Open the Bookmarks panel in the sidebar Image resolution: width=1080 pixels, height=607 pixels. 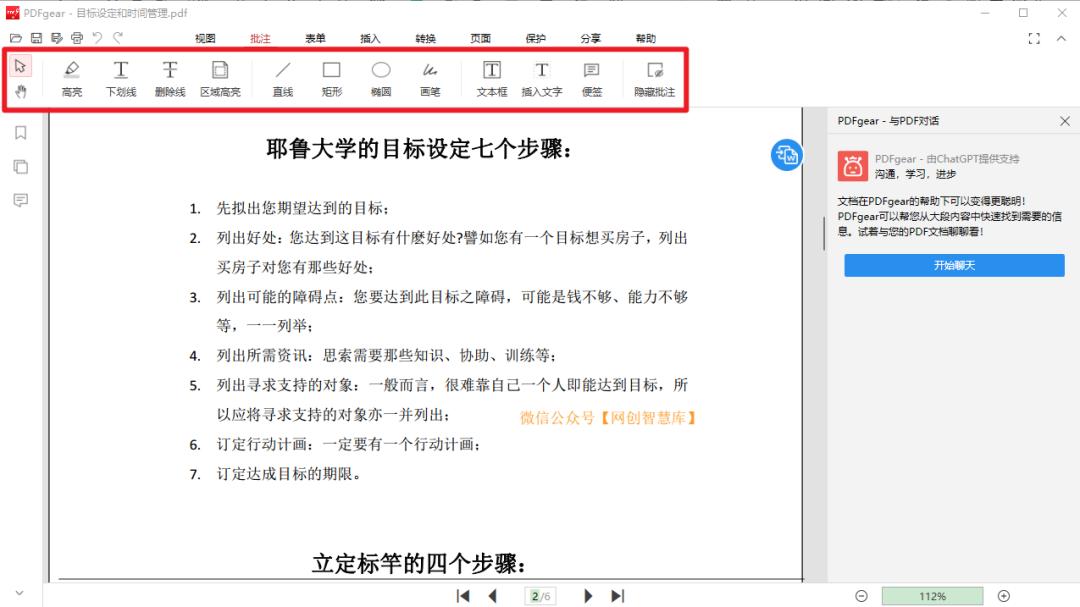pyautogui.click(x=19, y=132)
